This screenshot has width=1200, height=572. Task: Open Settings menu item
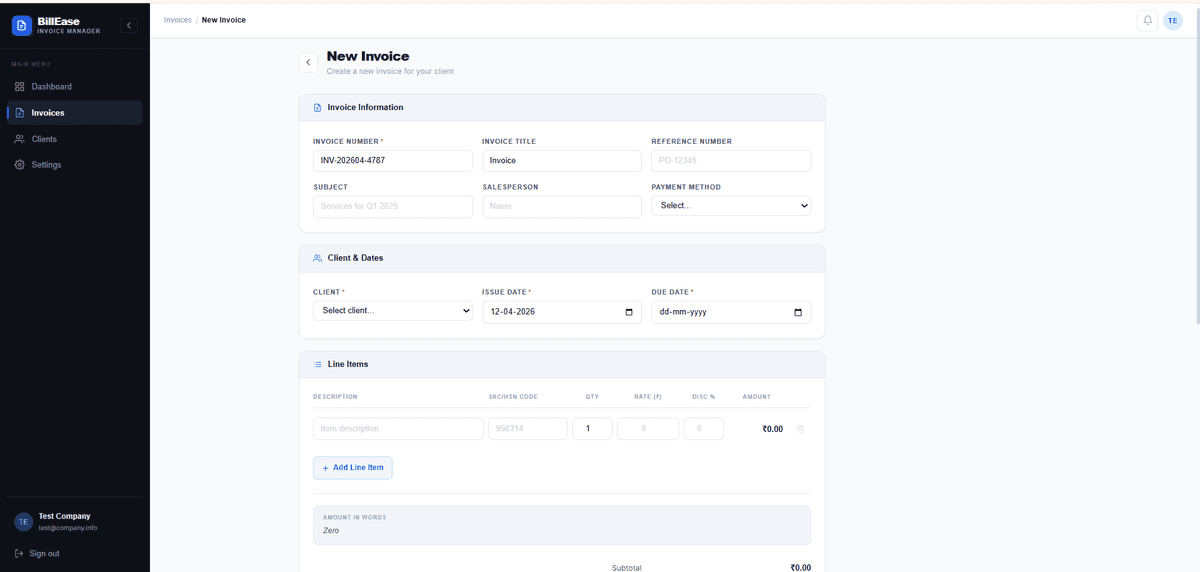click(75, 165)
